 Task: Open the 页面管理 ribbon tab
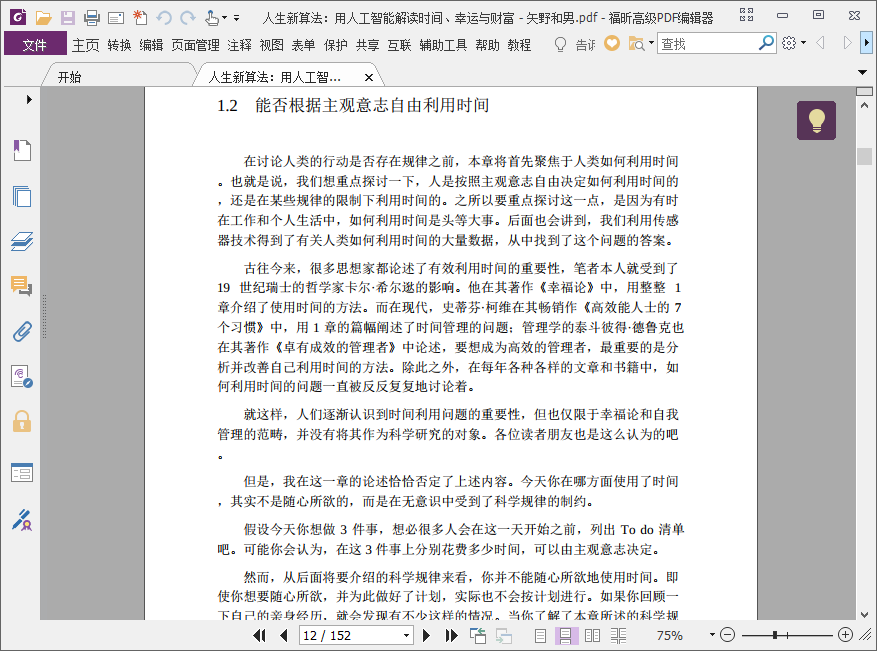pos(195,45)
